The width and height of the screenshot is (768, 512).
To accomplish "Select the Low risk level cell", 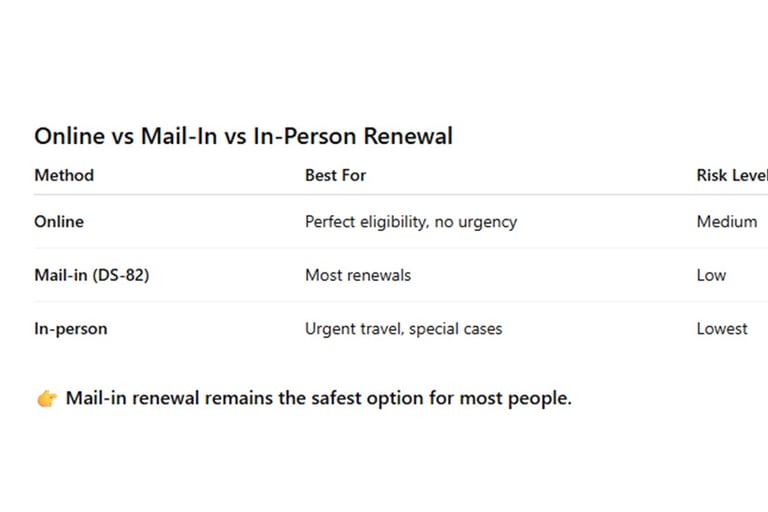I will click(x=711, y=275).
